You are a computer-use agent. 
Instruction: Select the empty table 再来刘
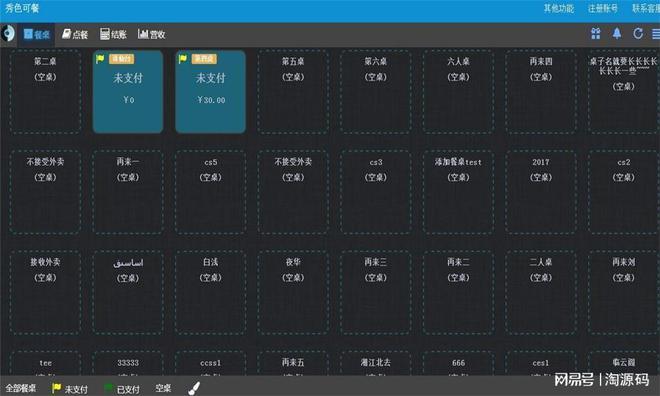coord(623,292)
